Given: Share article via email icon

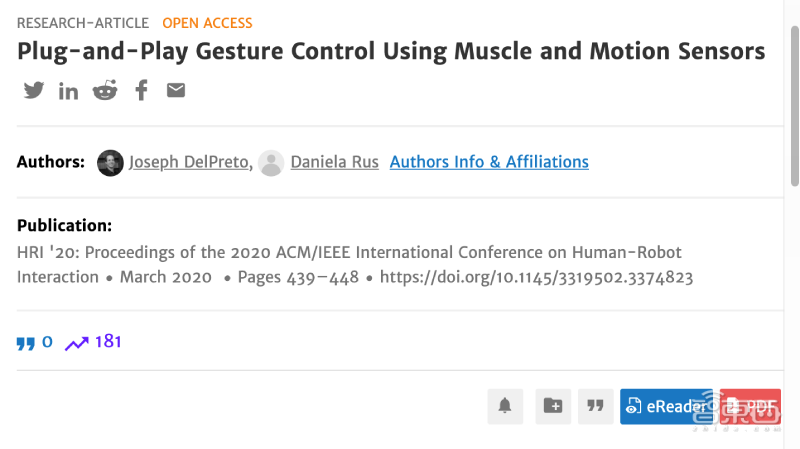Looking at the screenshot, I should tap(176, 91).
